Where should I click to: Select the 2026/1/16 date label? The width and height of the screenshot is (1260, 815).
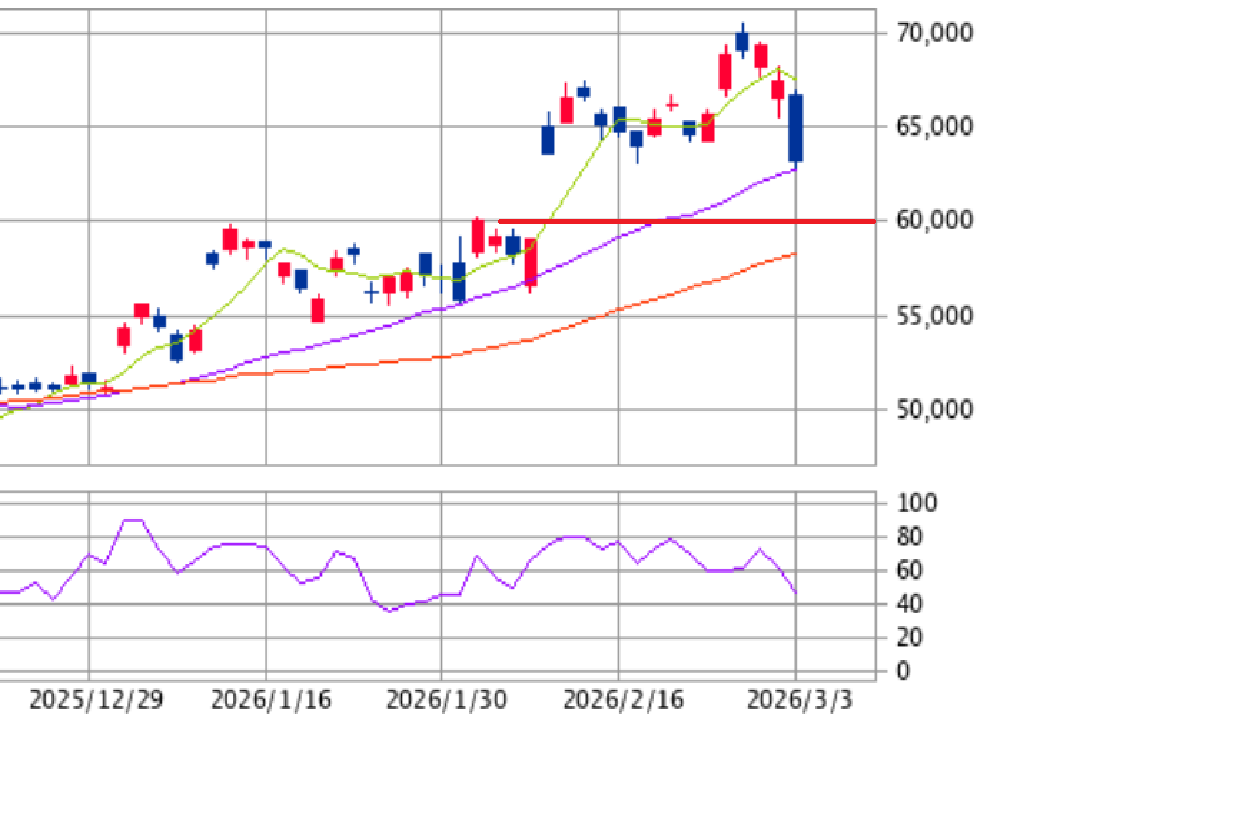click(x=270, y=700)
